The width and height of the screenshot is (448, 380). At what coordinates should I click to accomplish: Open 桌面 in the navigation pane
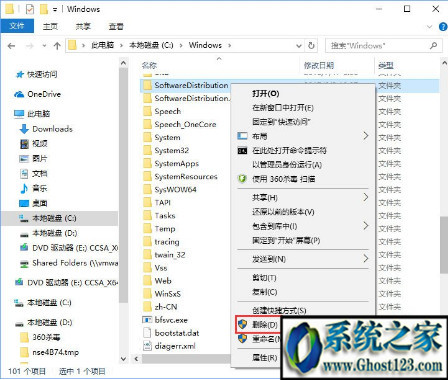tap(40, 203)
